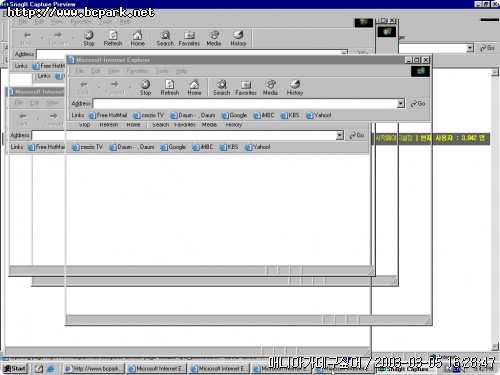Open Google link in left background window Links bar
This screenshot has height=375, width=500.
173,147
